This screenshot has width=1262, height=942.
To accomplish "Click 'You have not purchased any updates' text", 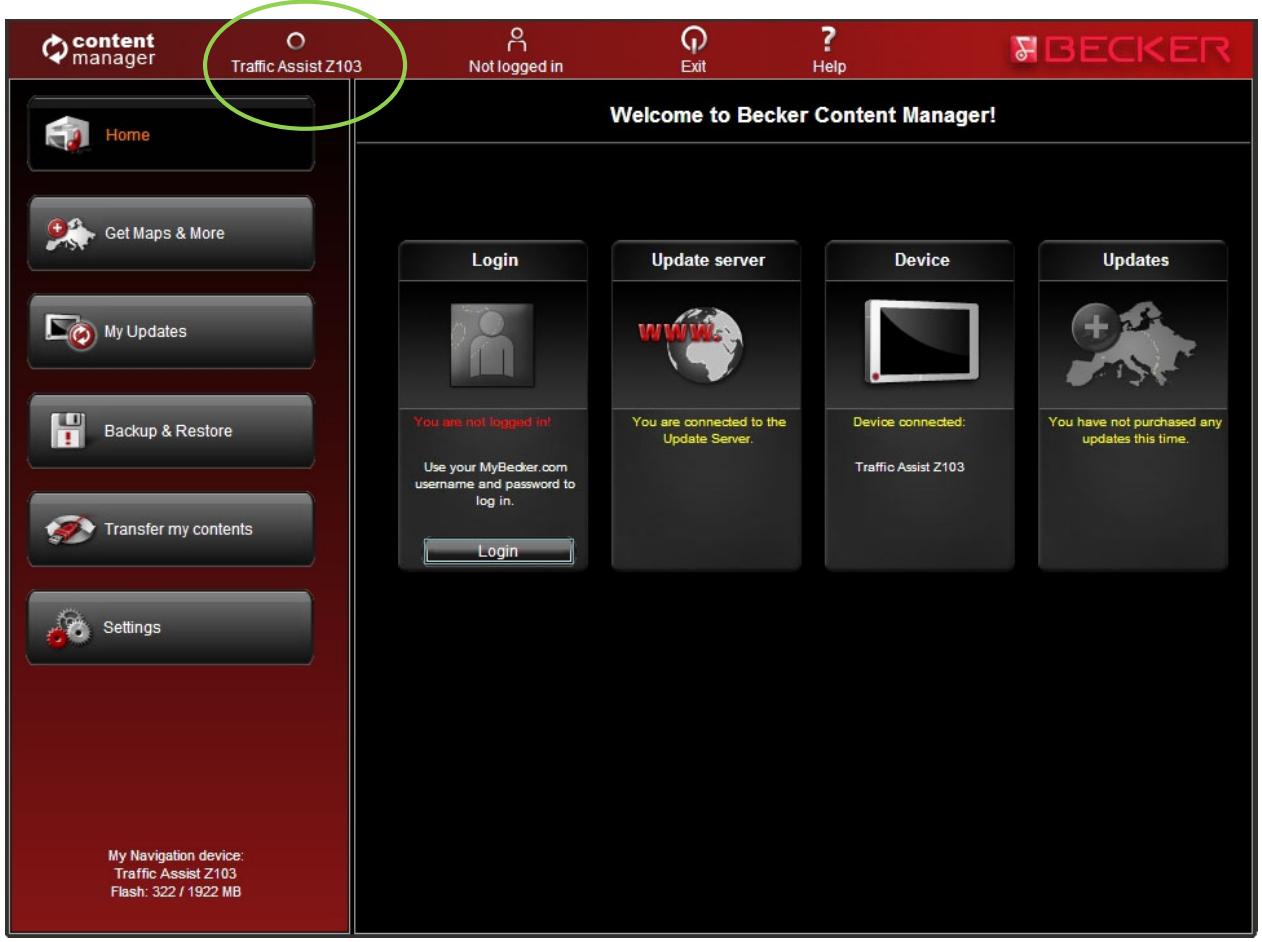I will click(x=1135, y=429).
